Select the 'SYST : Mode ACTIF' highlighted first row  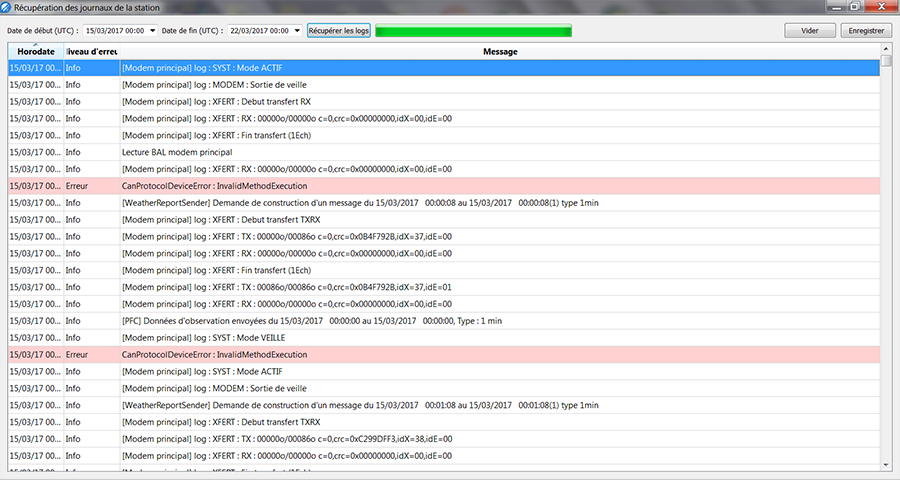coord(400,68)
